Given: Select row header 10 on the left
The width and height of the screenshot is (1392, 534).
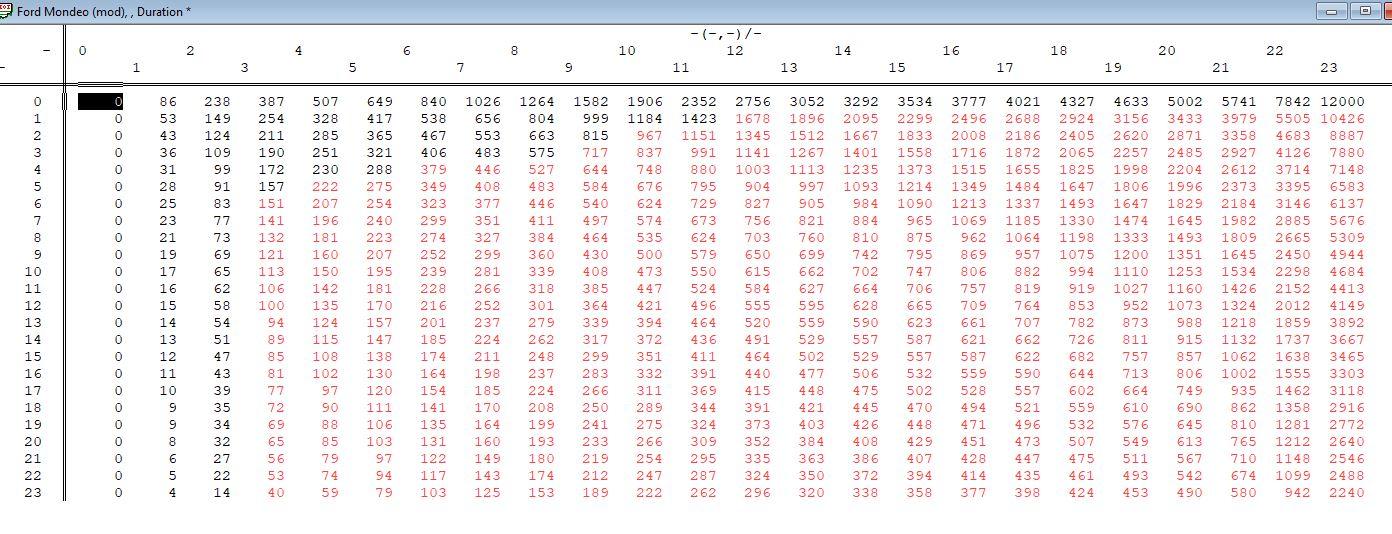Looking at the screenshot, I should click(33, 271).
